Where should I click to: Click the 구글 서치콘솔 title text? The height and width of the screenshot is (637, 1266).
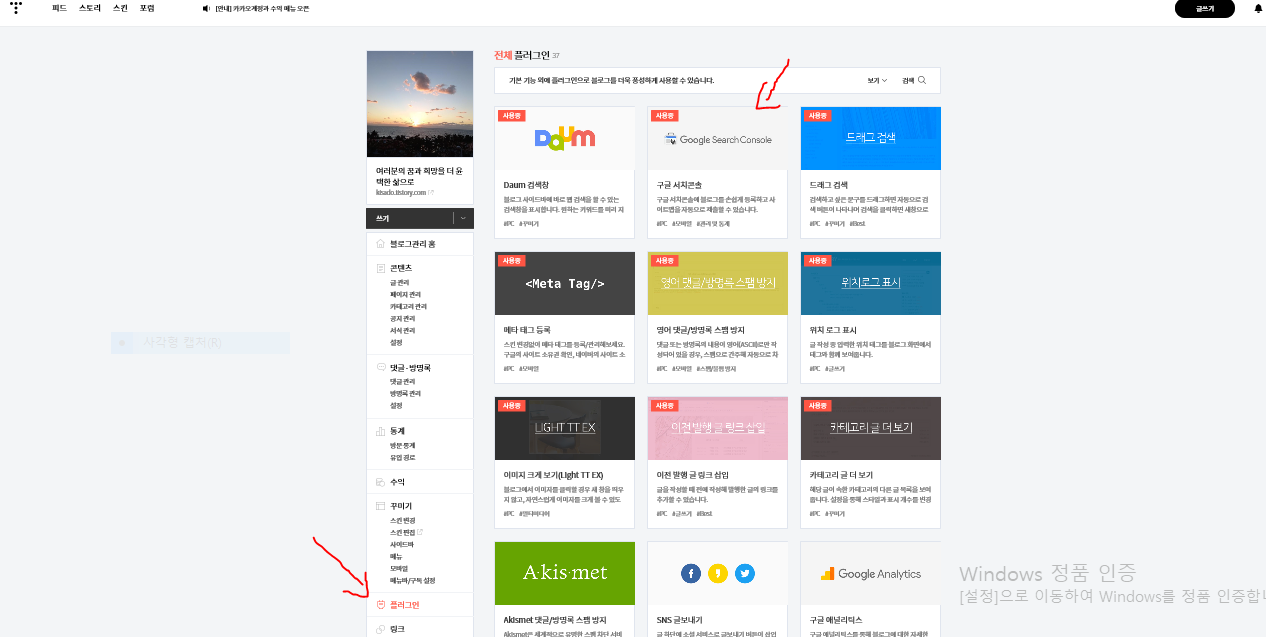coord(680,185)
